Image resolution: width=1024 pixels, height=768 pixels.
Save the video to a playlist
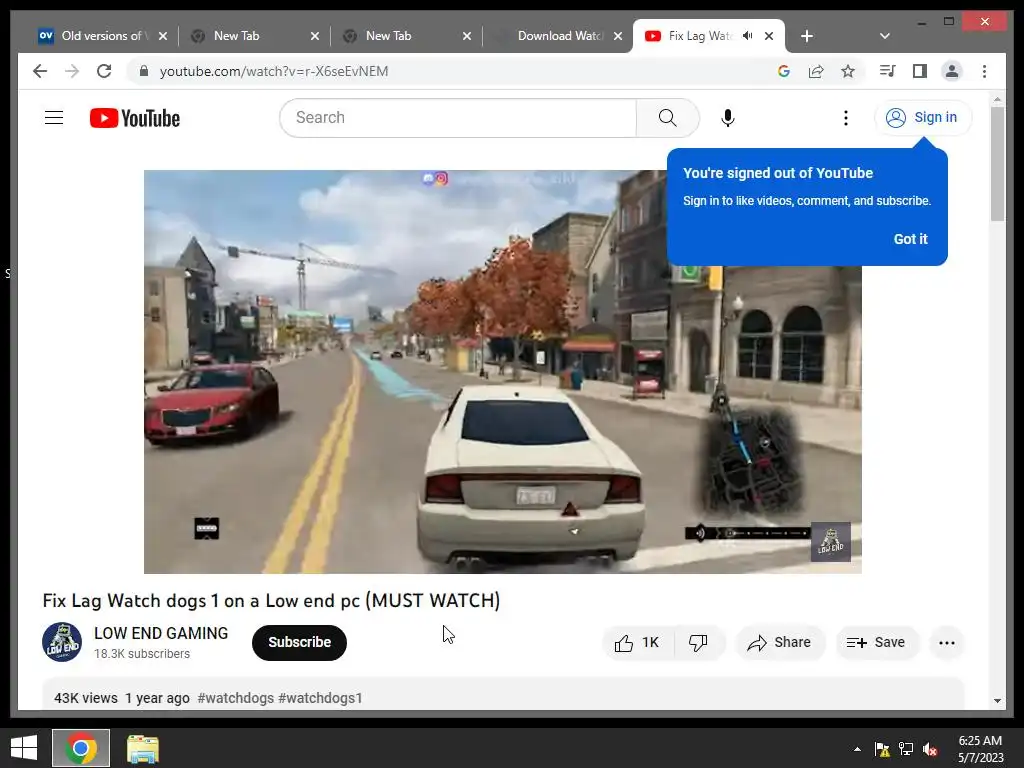tap(876, 643)
